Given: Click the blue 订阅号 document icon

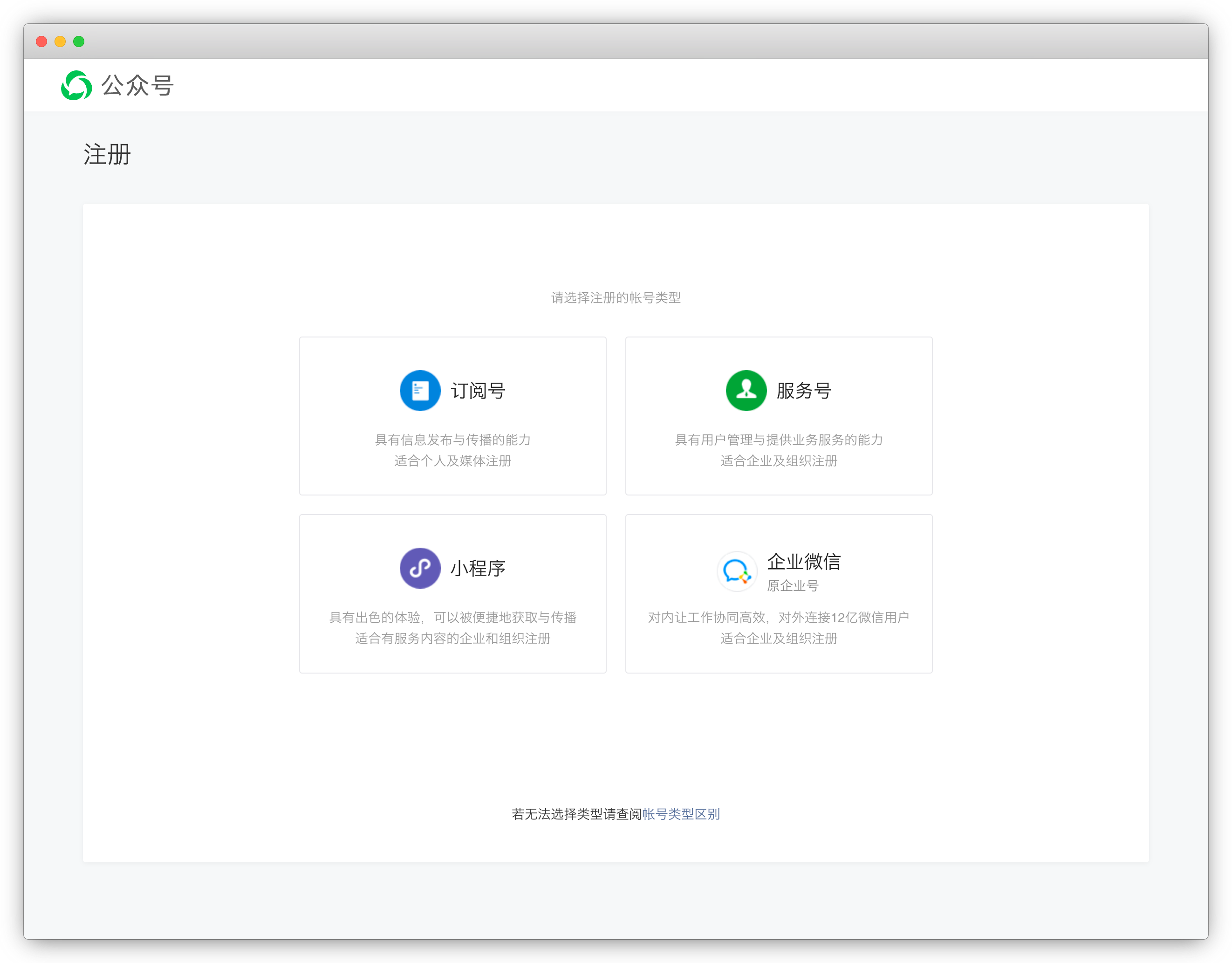Looking at the screenshot, I should (x=420, y=391).
